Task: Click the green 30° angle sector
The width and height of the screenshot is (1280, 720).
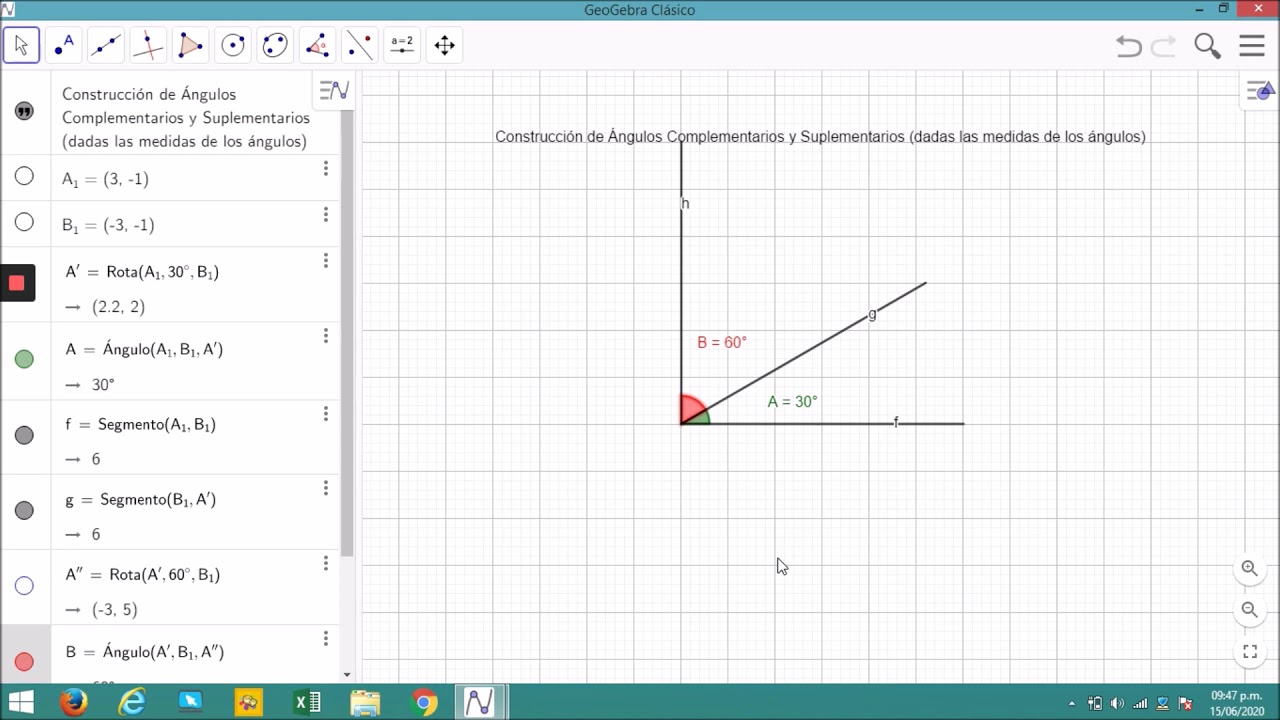Action: click(x=701, y=418)
